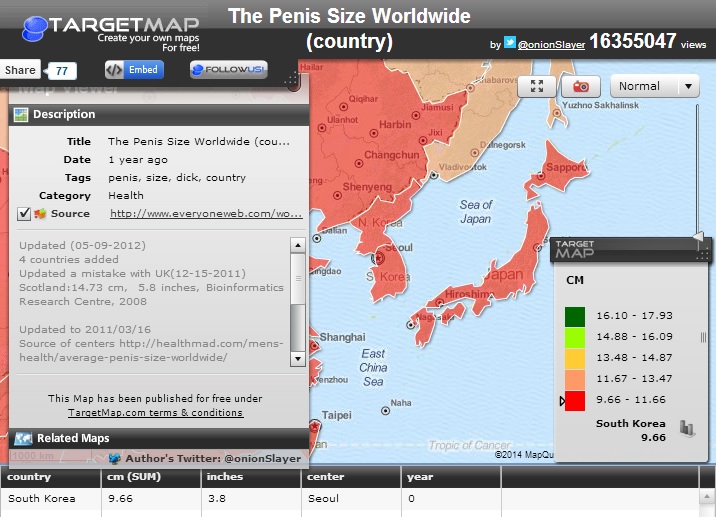Click the Related Maps header icon

click(23, 438)
